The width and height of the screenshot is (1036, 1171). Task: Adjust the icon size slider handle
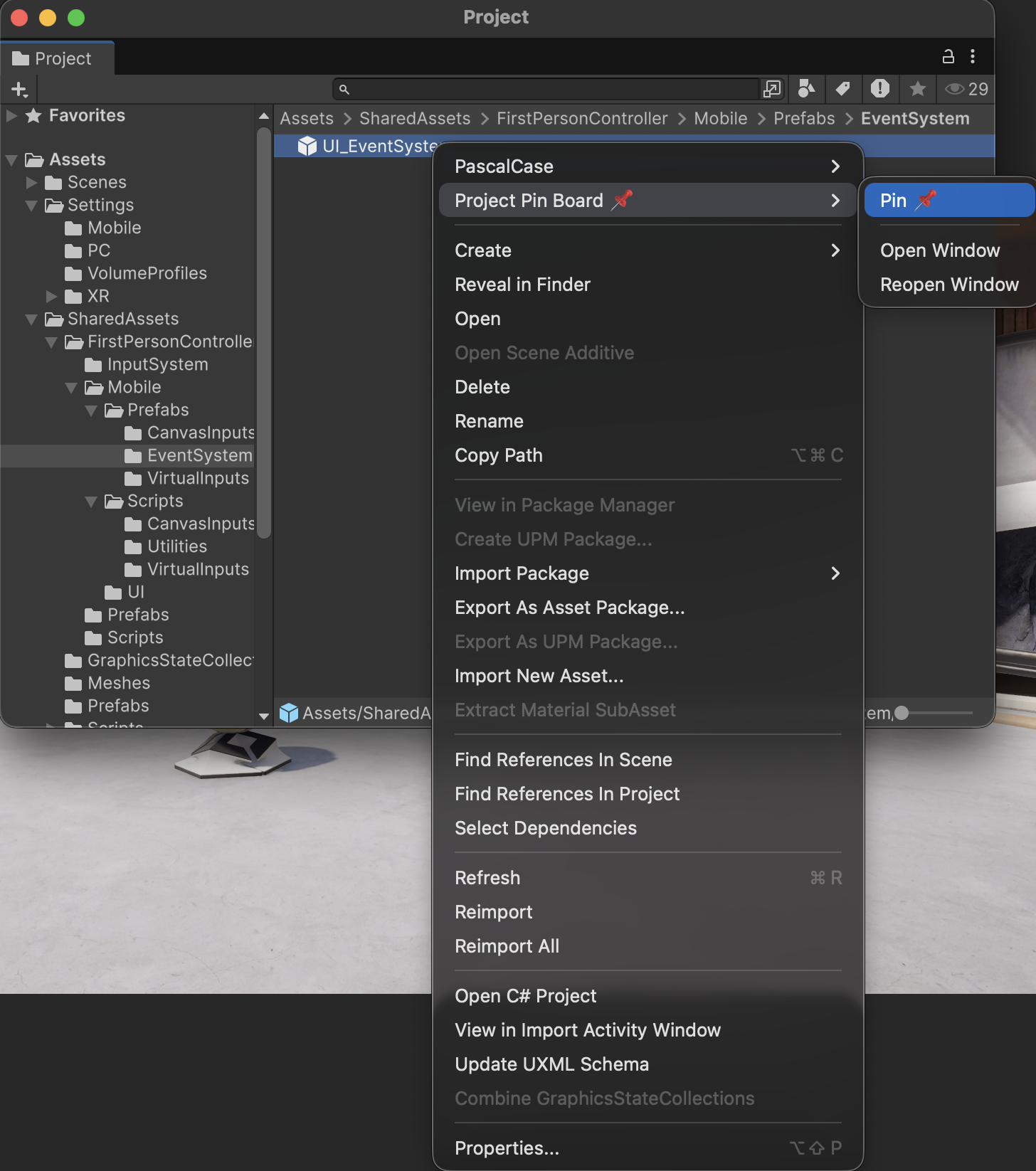pos(902,713)
